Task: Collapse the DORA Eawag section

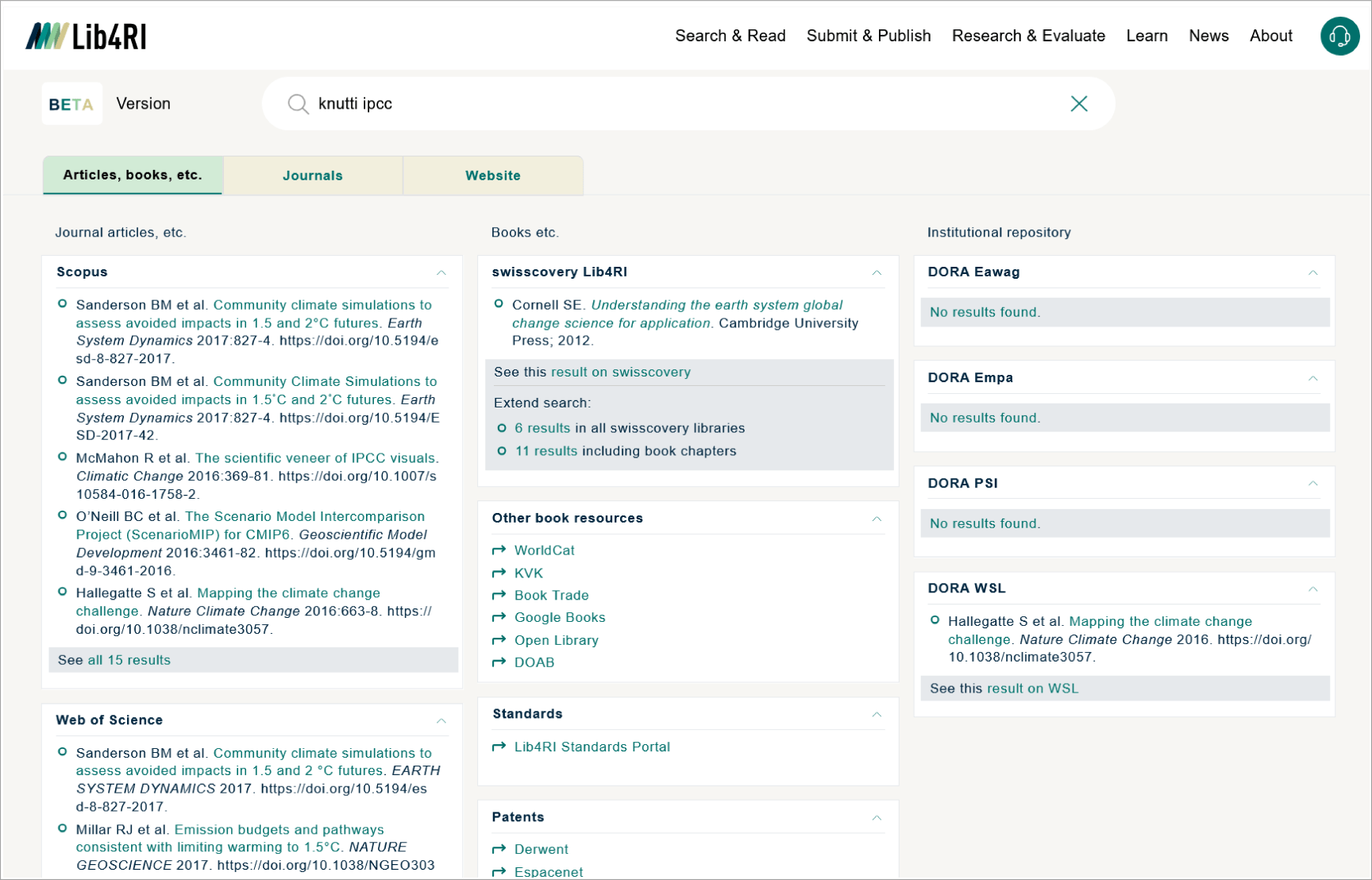Action: point(1313,272)
